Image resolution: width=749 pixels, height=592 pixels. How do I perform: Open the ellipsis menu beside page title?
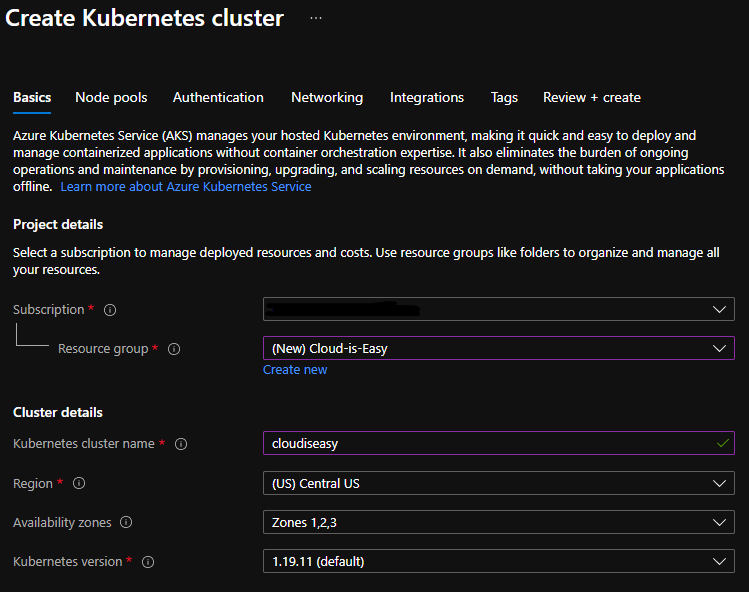coord(316,18)
